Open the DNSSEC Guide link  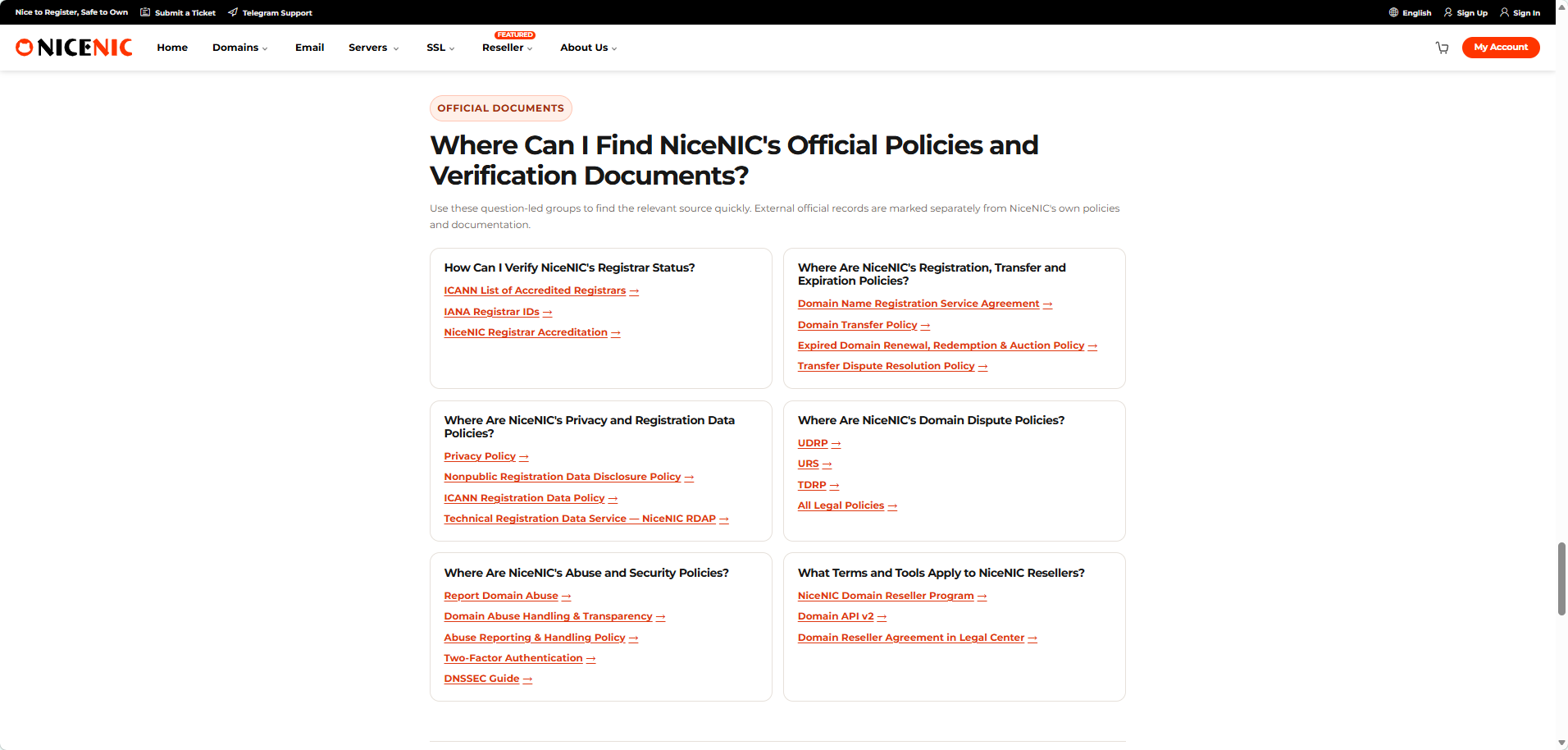(488, 679)
